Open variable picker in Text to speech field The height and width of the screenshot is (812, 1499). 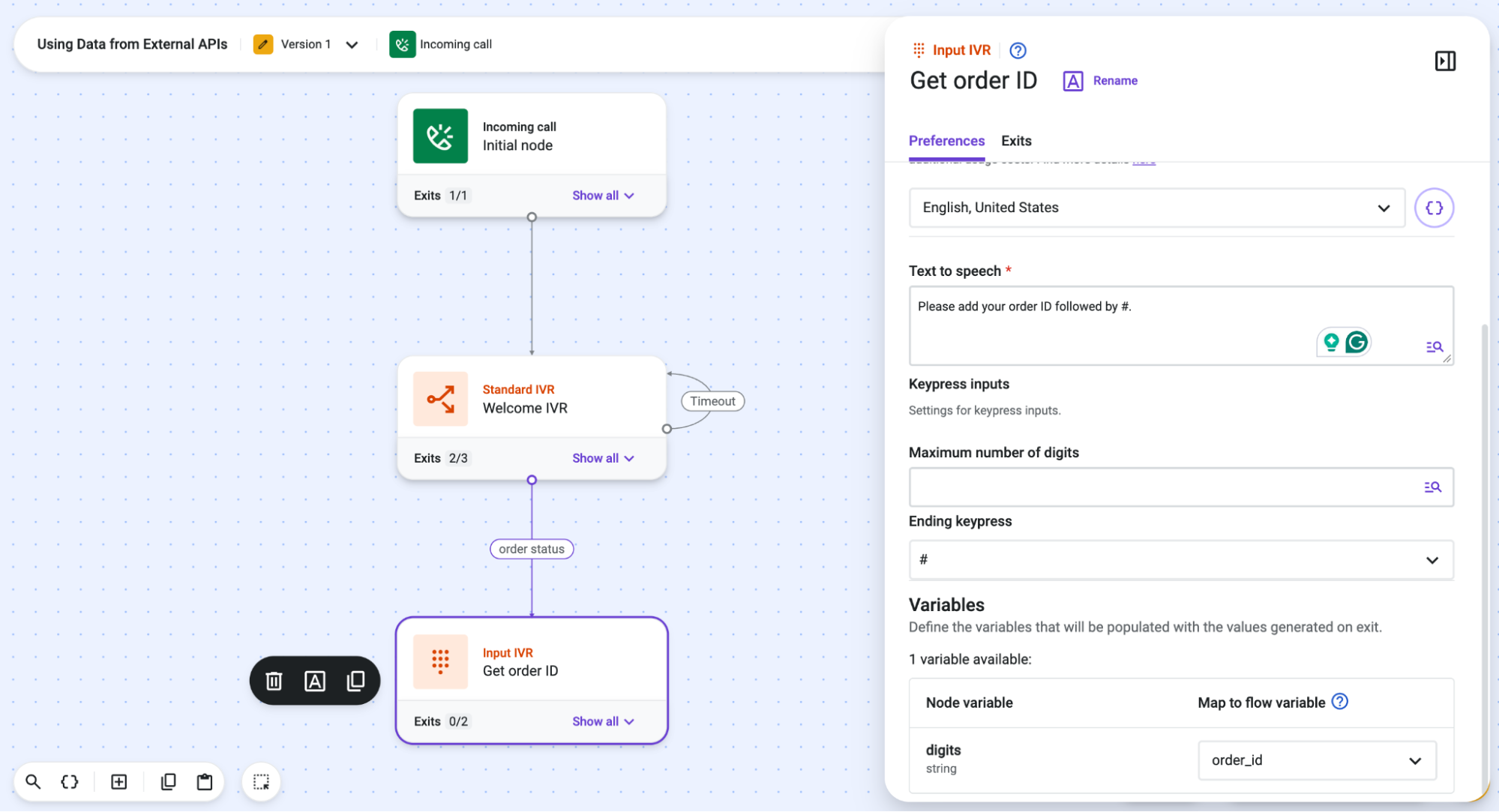(1434, 346)
